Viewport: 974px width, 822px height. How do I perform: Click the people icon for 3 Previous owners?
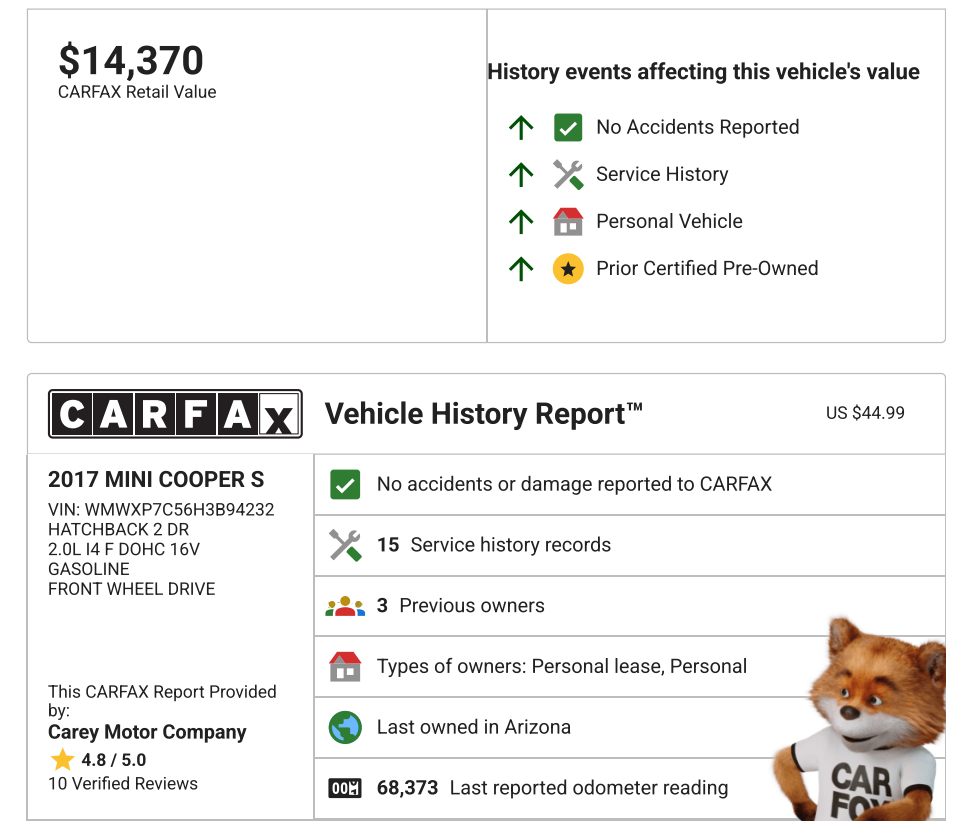[x=345, y=606]
